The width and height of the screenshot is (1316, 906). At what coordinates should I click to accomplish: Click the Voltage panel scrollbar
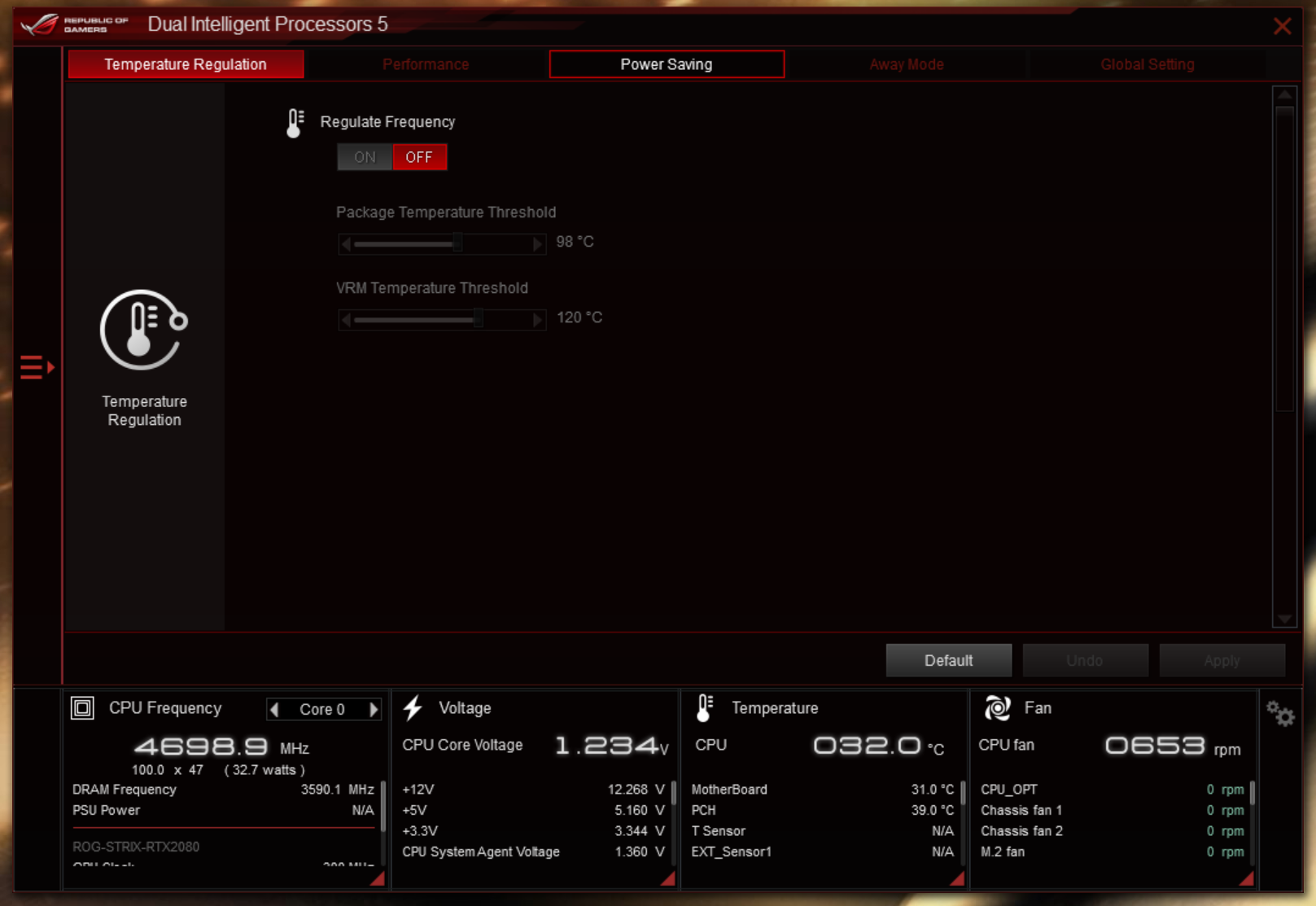674,794
